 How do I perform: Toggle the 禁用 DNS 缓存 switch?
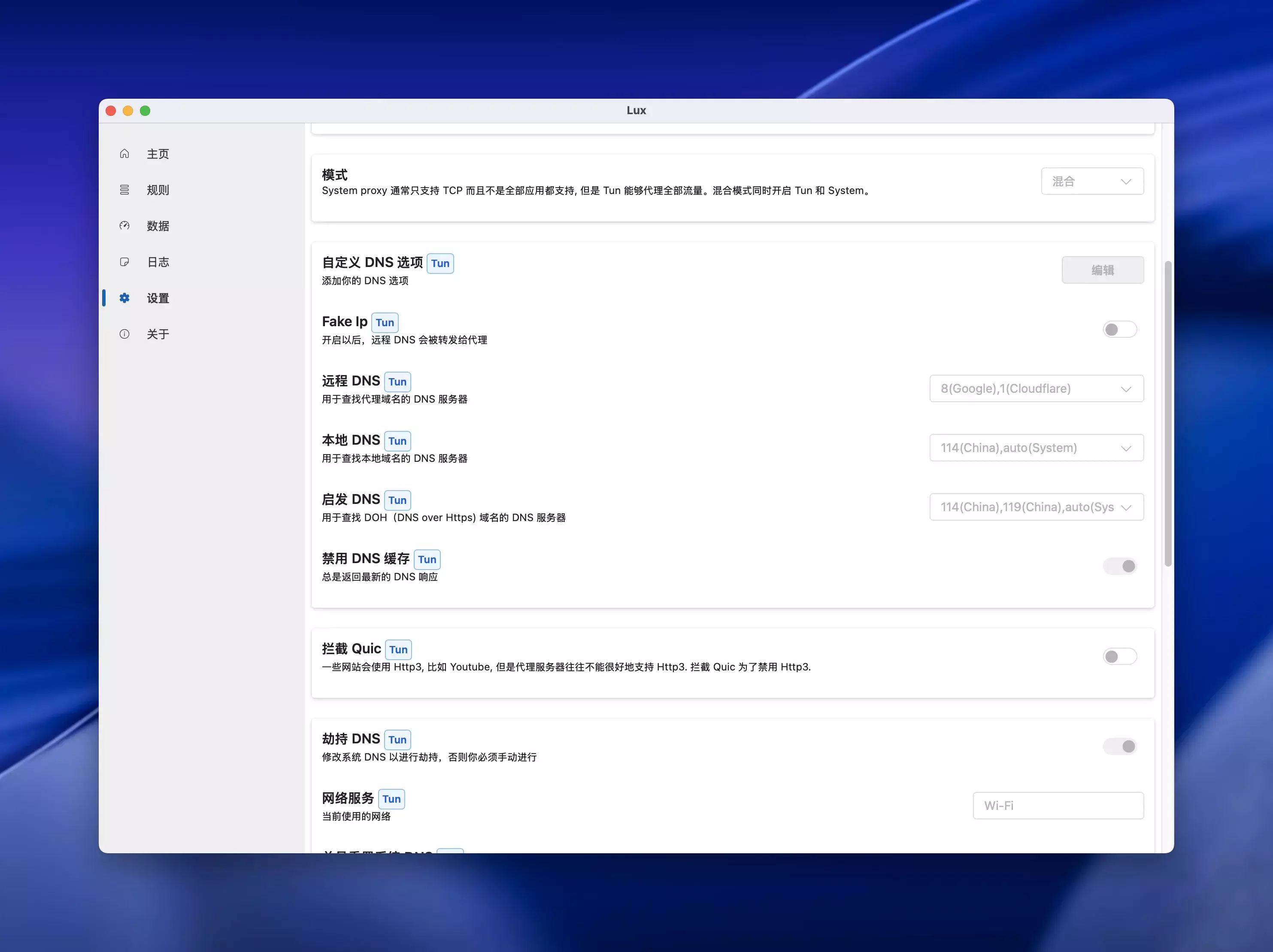(1119, 567)
